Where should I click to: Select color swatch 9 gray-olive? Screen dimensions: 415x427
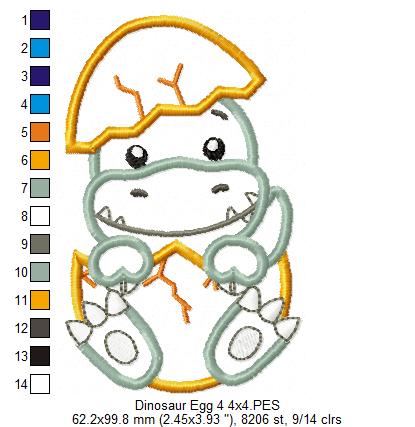coord(40,244)
